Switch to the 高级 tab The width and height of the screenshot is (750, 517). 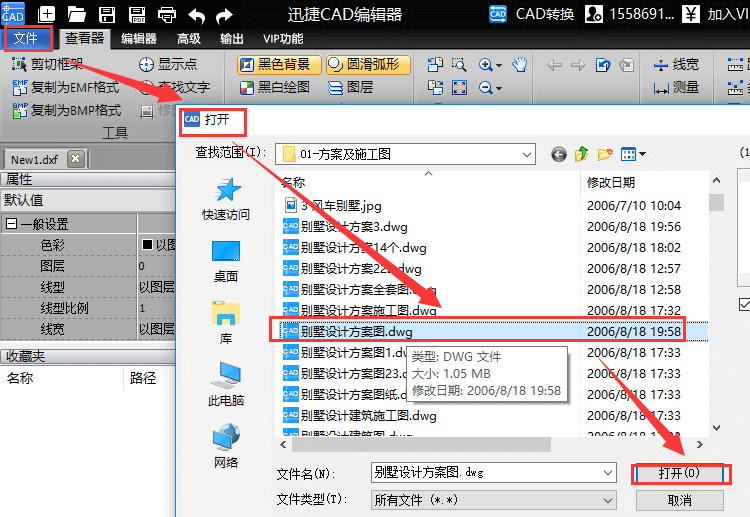point(189,38)
